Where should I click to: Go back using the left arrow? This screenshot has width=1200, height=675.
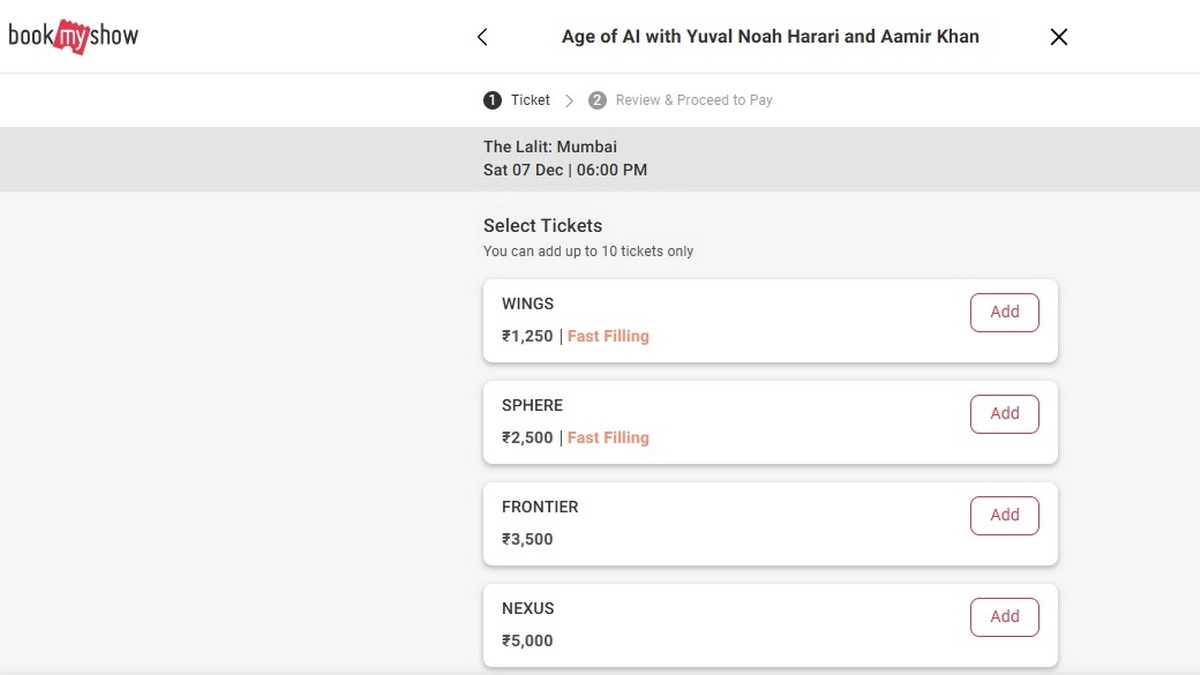pos(482,37)
